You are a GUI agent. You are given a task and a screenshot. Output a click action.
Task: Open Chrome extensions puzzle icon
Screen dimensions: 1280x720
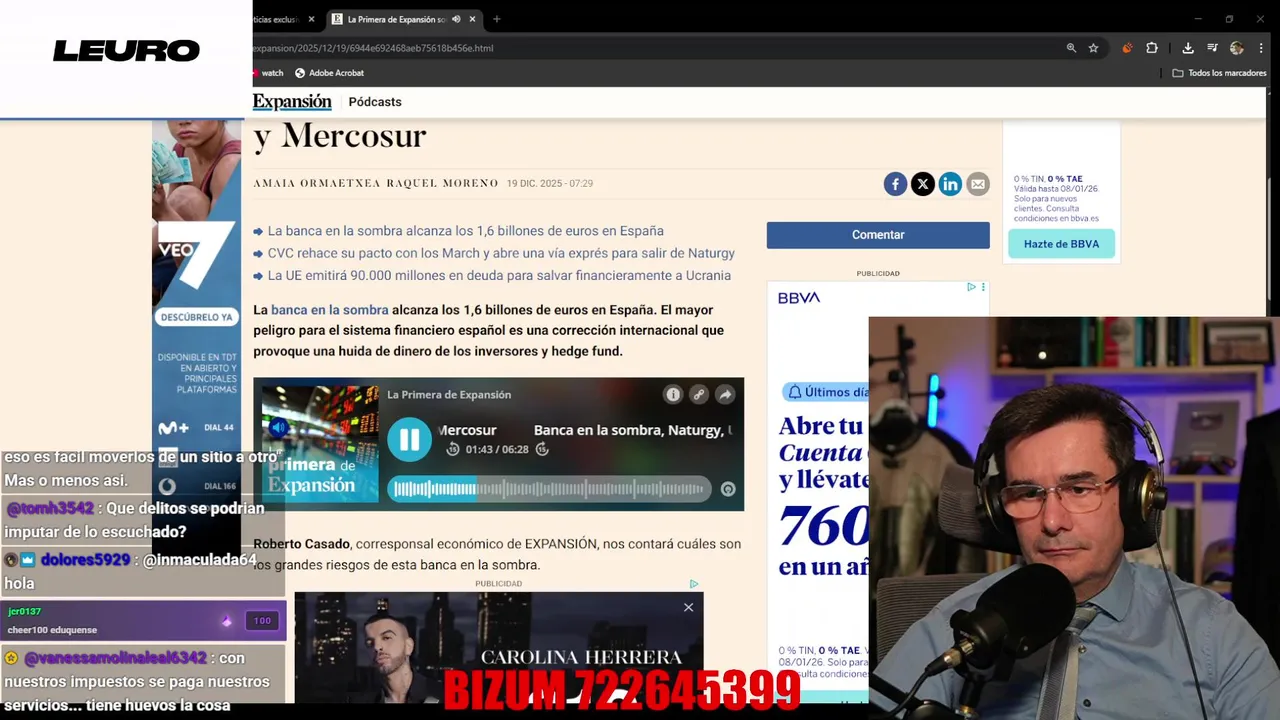pos(1152,48)
